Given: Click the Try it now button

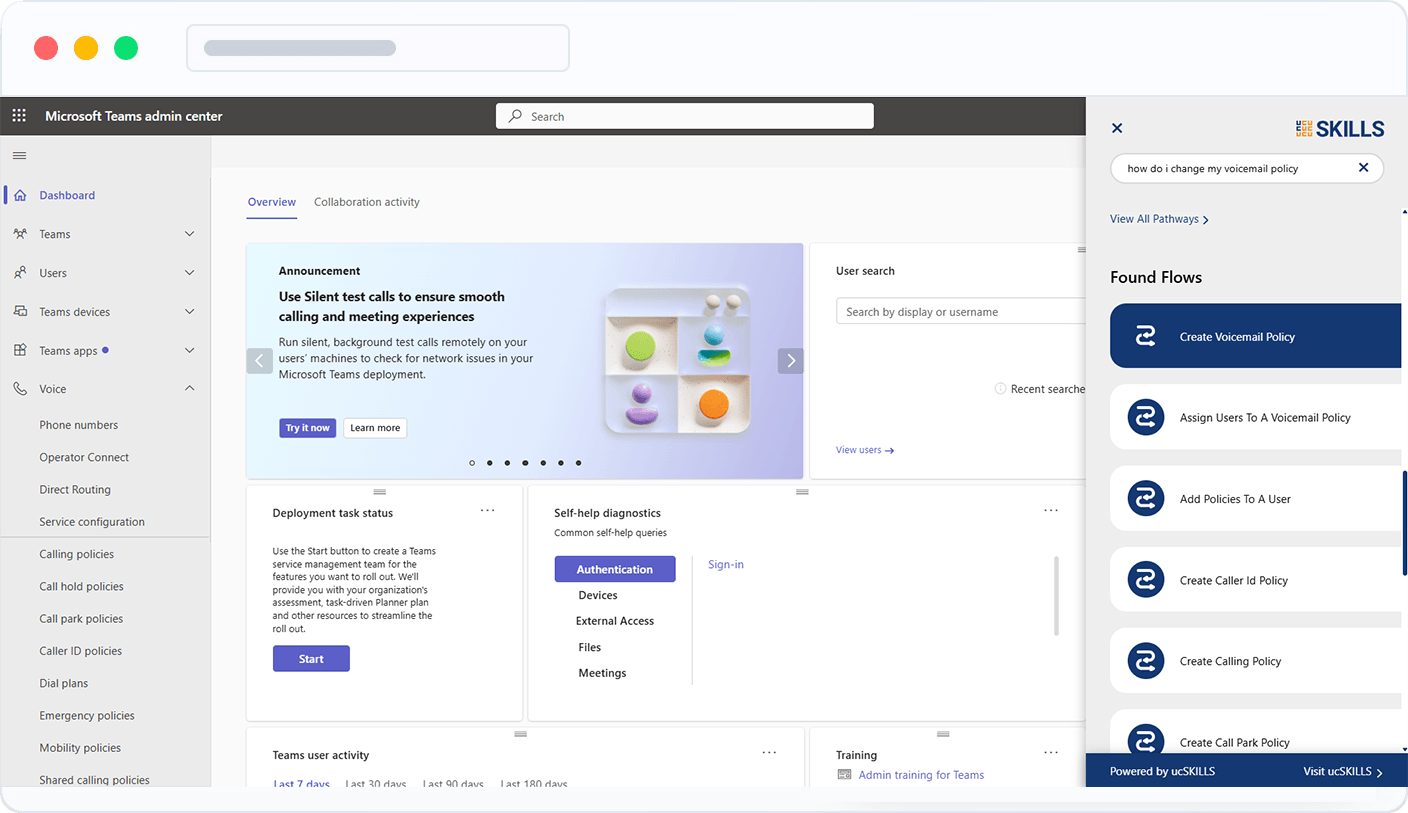Looking at the screenshot, I should pos(307,428).
